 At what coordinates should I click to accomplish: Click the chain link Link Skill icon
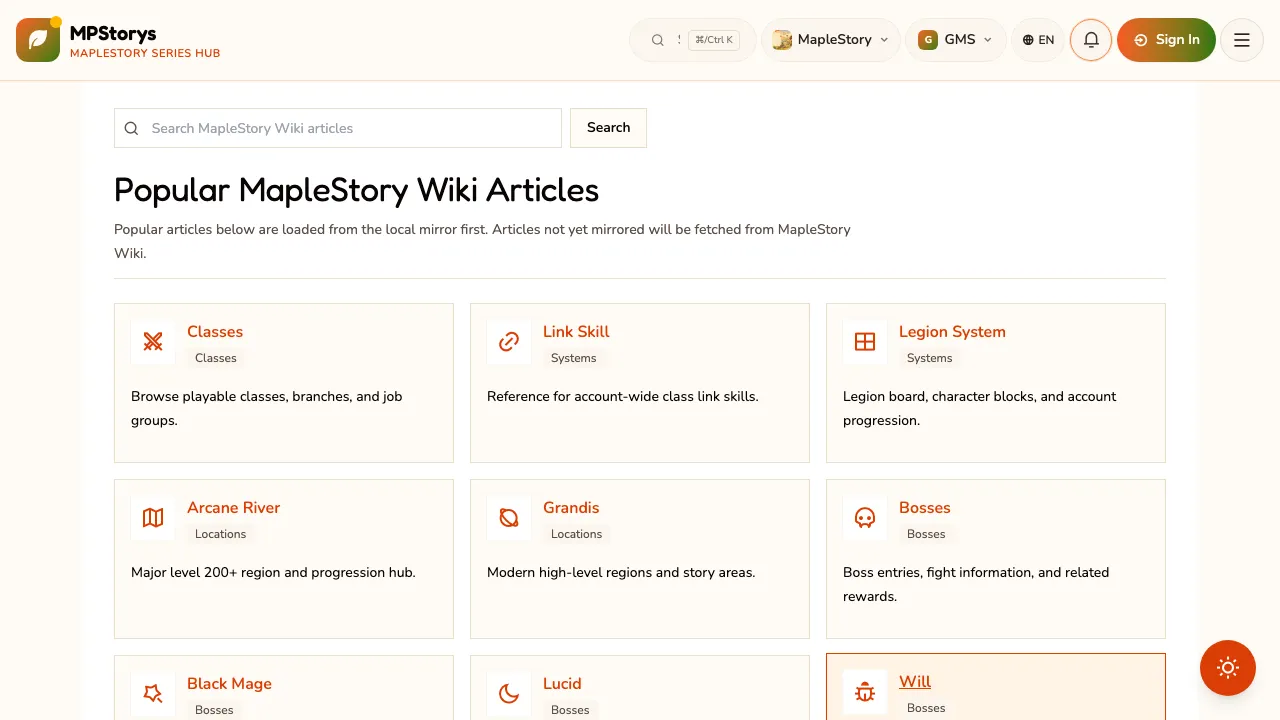509,342
